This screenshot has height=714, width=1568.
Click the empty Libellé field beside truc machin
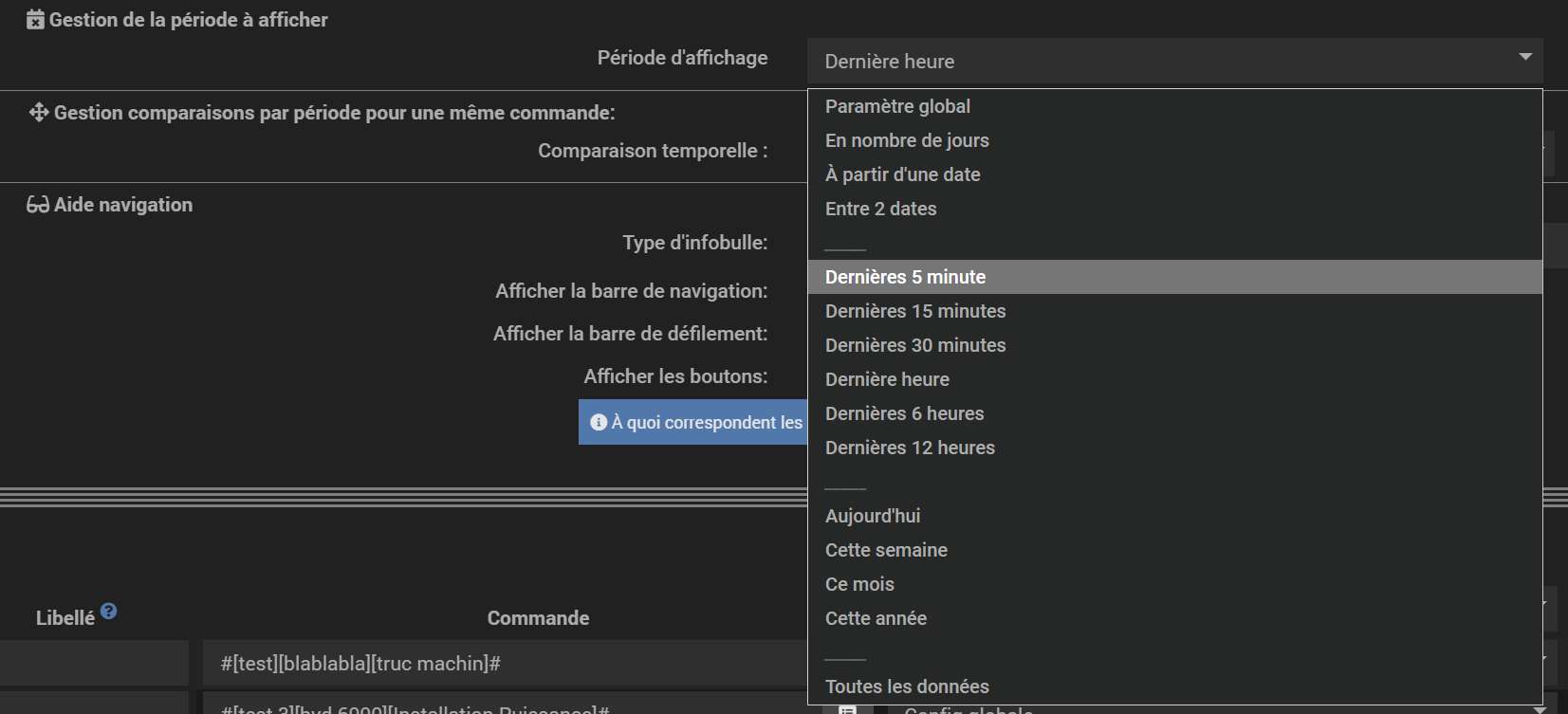coord(94,664)
